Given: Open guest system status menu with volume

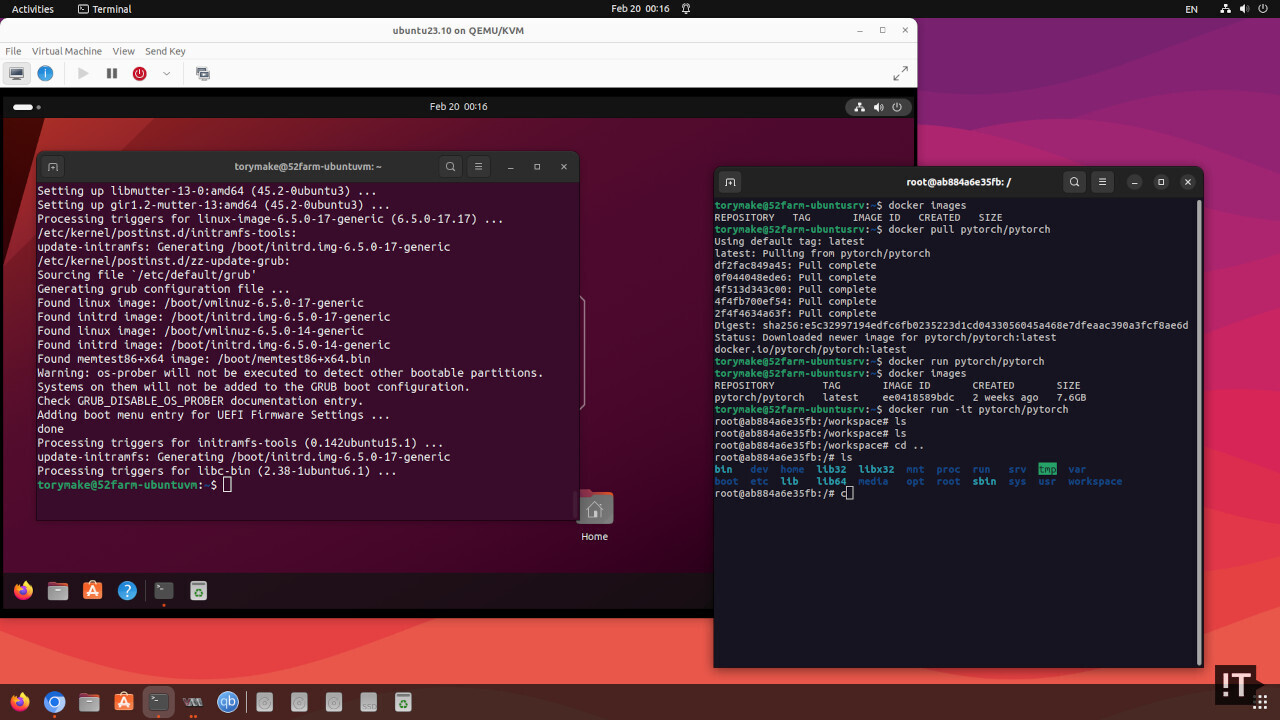Looking at the screenshot, I should click(878, 107).
